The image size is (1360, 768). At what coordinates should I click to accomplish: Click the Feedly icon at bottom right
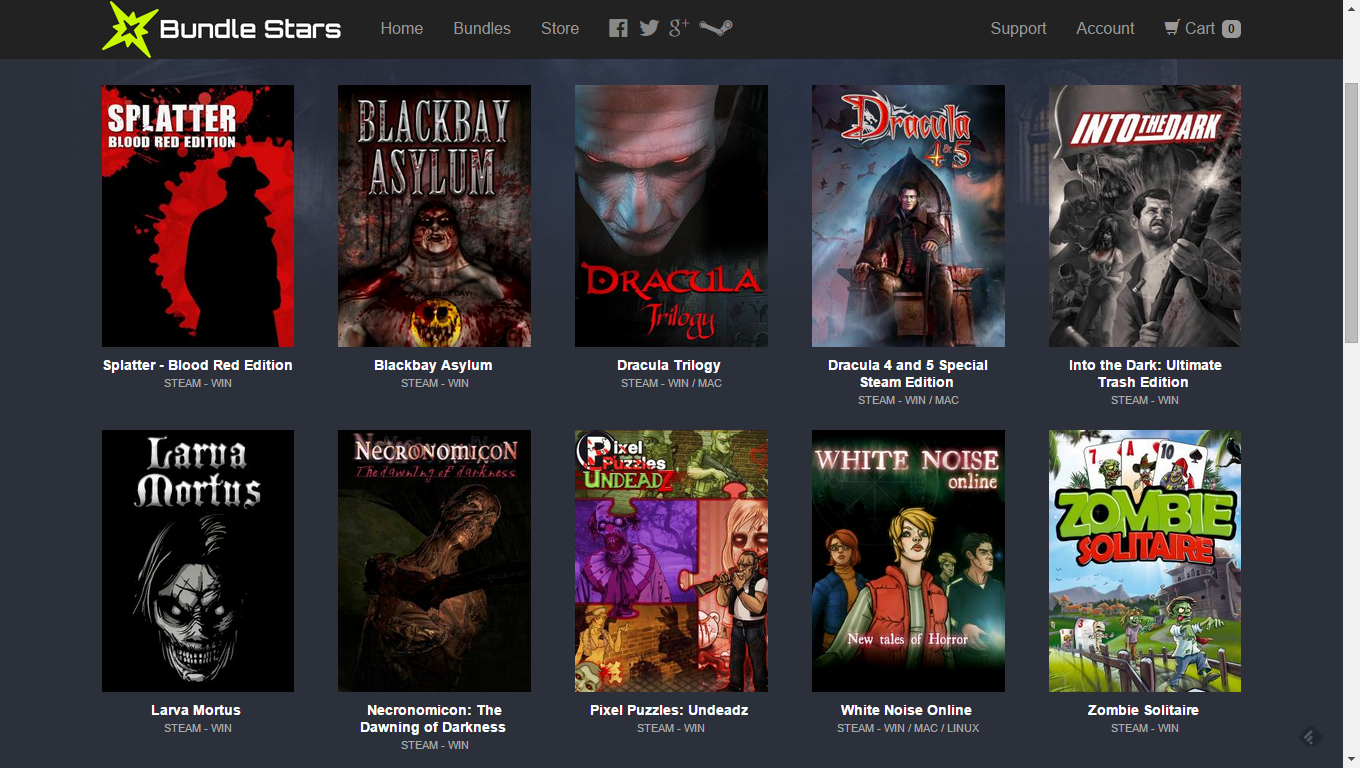point(1310,737)
